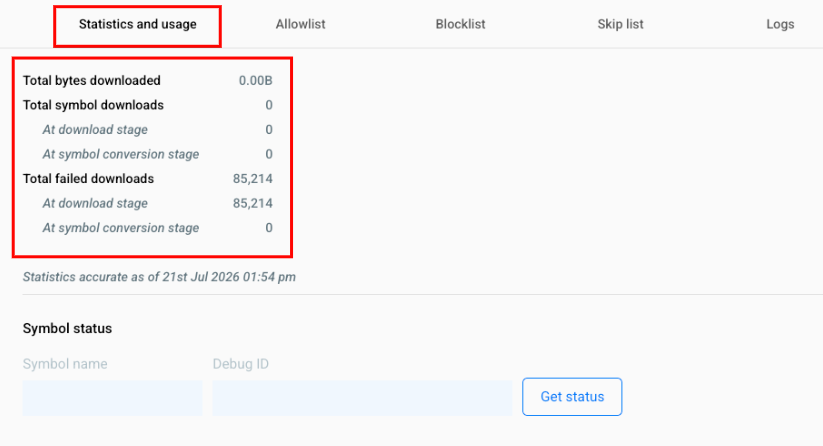The height and width of the screenshot is (446, 823).
Task: Switch to the Blocklist tab
Action: [460, 24]
